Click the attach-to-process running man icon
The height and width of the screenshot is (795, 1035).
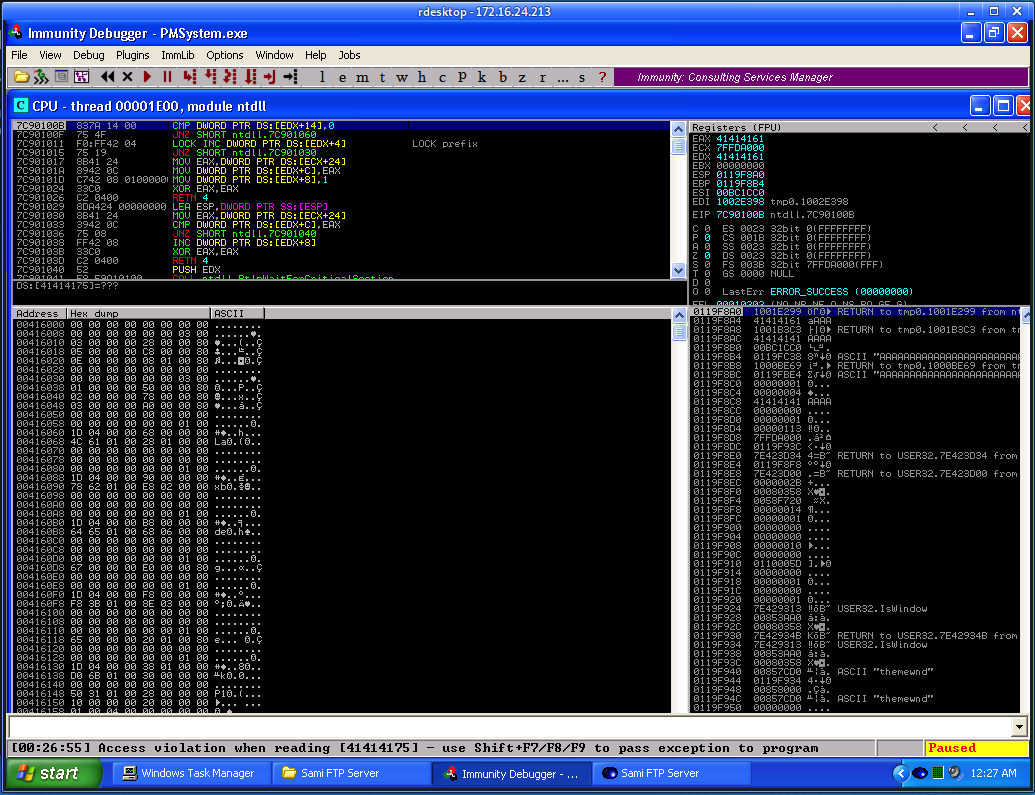click(41, 77)
